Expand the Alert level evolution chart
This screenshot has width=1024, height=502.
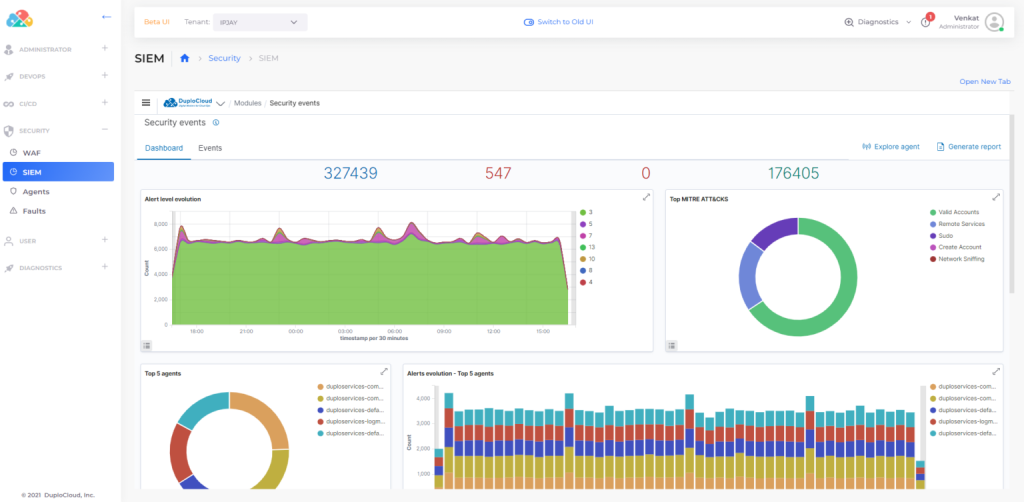(646, 198)
